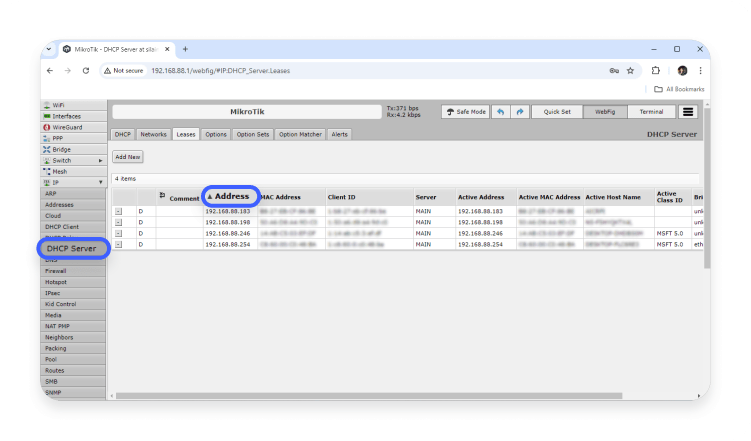The height and width of the screenshot is (441, 751).
Task: Open SMB under IP menu
Action: [x=73, y=381]
